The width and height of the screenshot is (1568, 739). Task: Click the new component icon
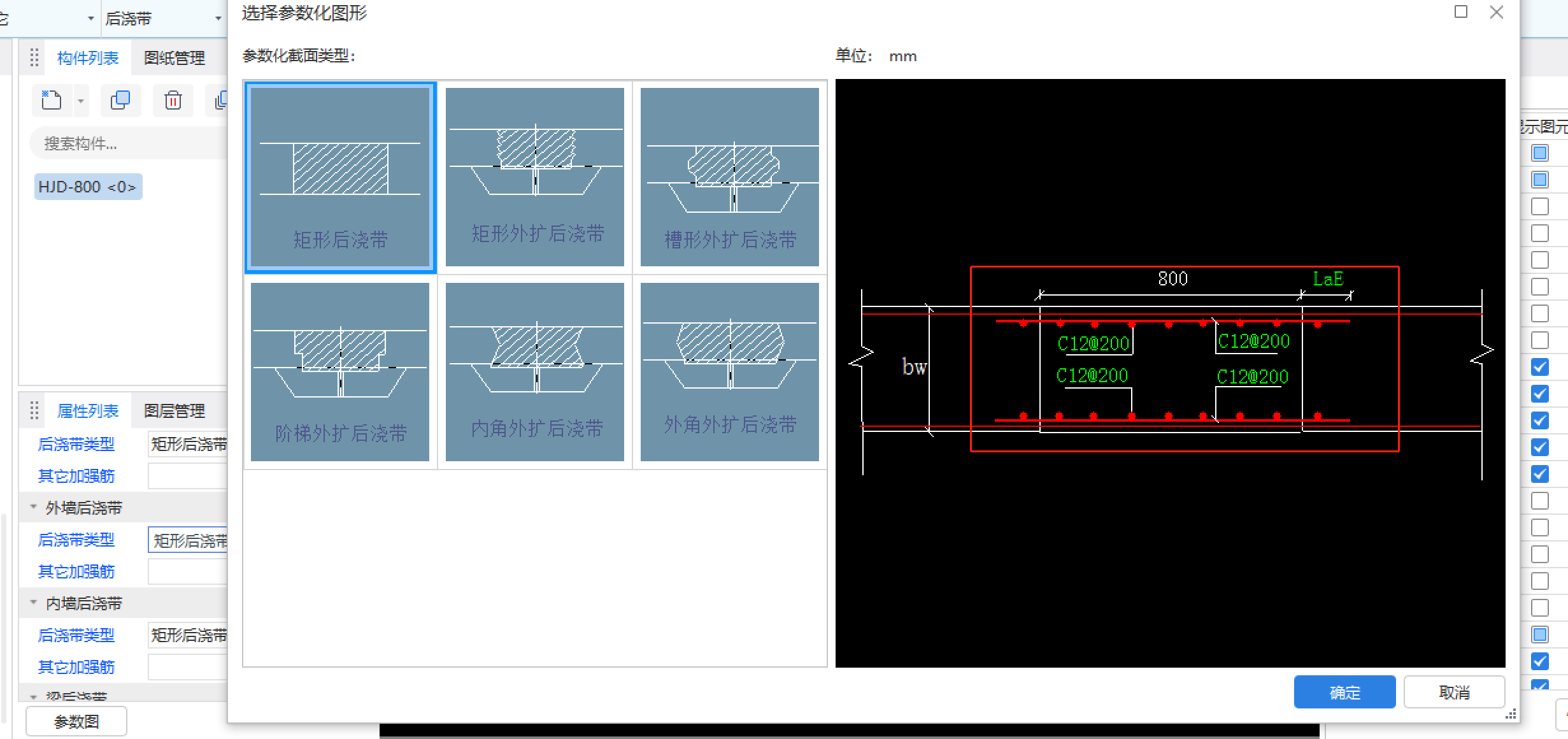coord(52,101)
